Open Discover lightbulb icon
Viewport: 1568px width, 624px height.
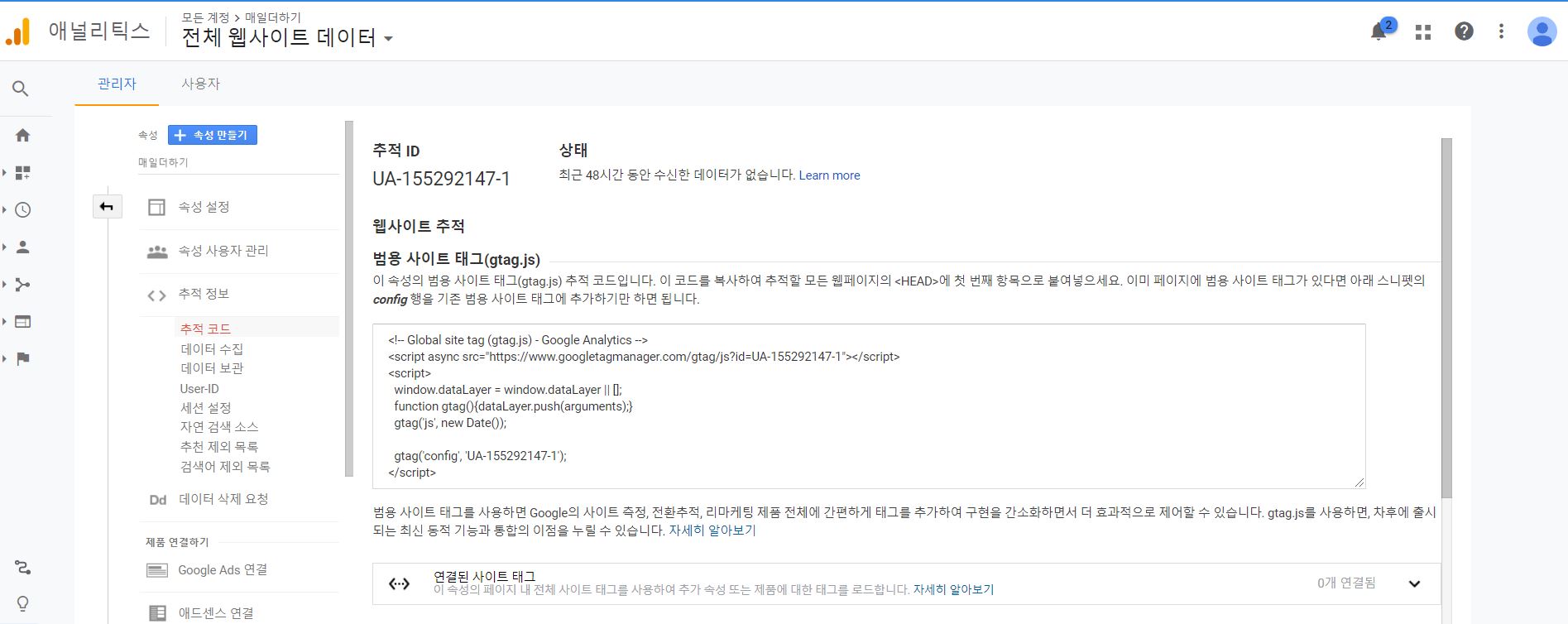click(x=23, y=603)
